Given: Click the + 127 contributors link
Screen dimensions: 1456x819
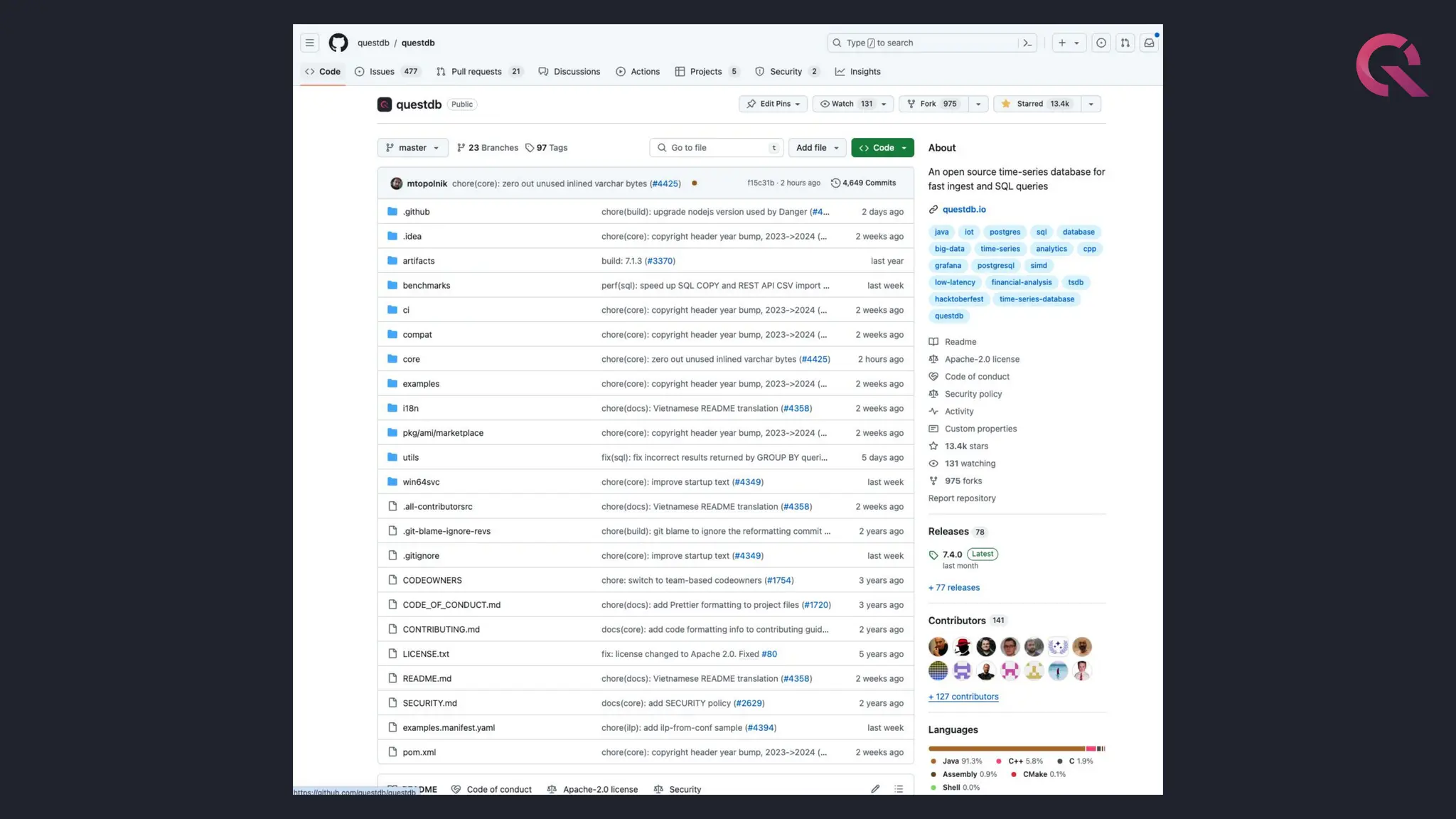Looking at the screenshot, I should tap(963, 697).
